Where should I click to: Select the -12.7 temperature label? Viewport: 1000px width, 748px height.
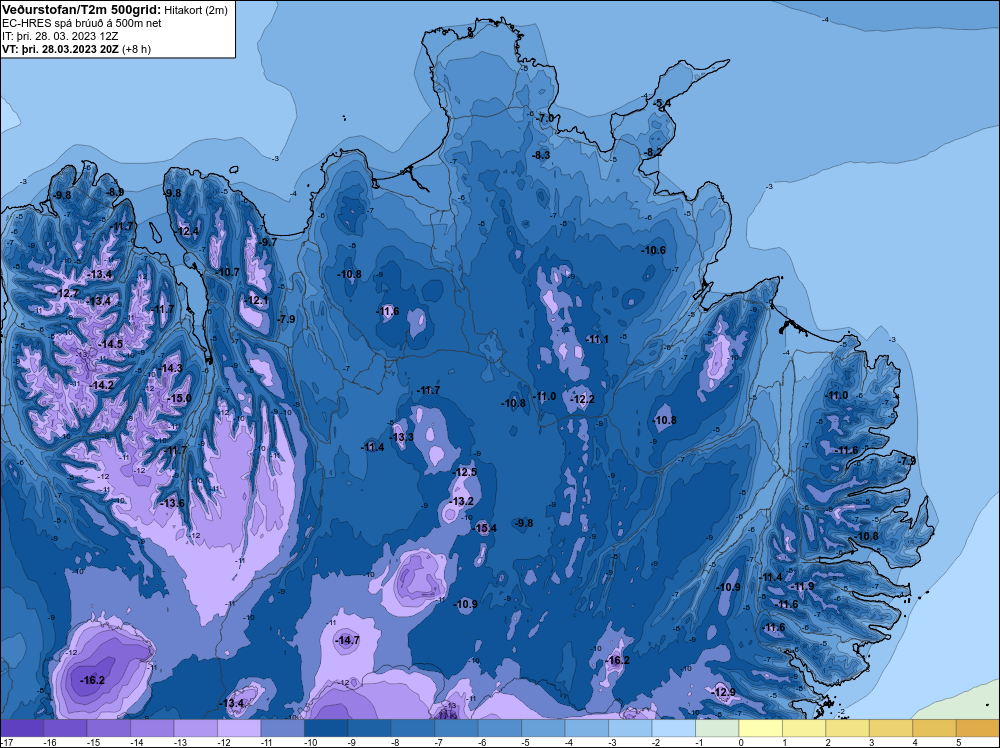[x=68, y=293]
